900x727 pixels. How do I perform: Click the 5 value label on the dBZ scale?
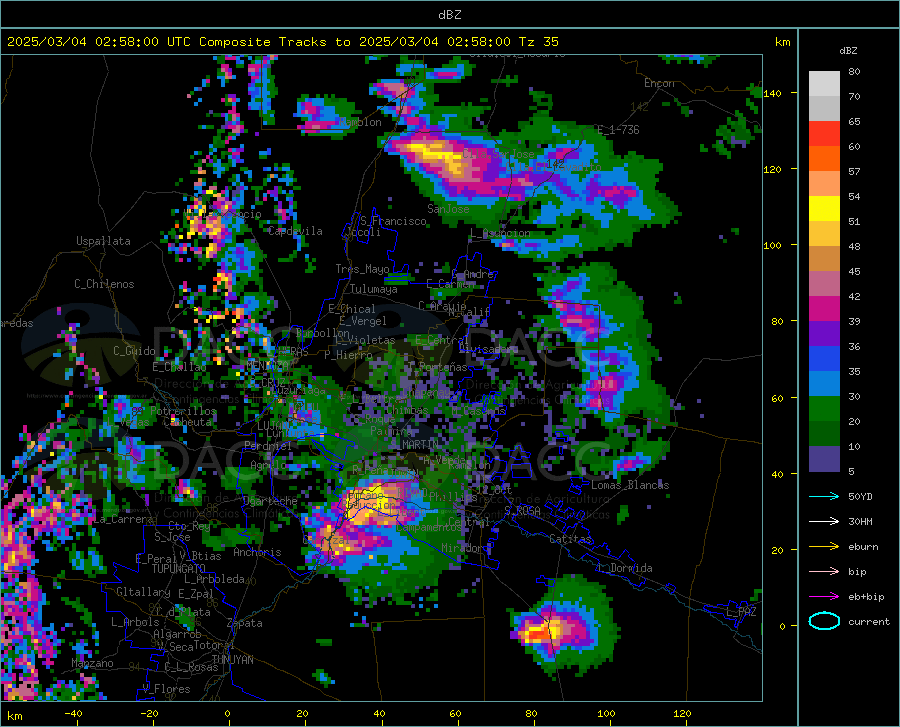tap(852, 472)
